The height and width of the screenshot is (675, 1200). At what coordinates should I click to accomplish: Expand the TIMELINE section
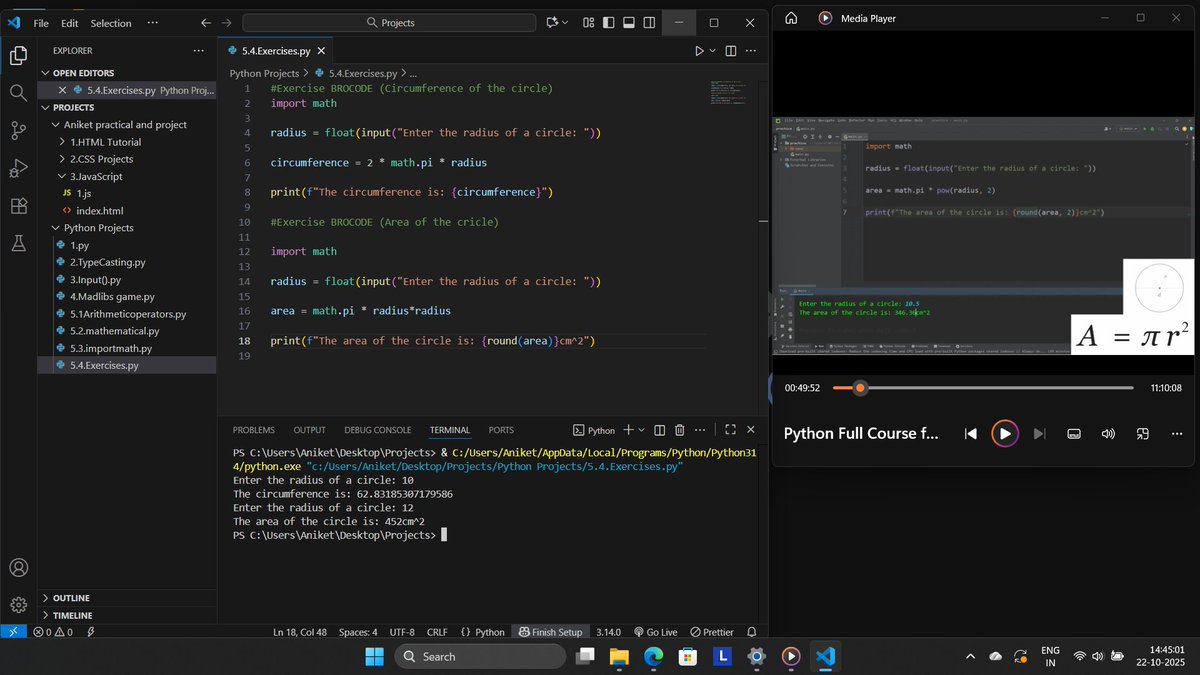pos(45,615)
